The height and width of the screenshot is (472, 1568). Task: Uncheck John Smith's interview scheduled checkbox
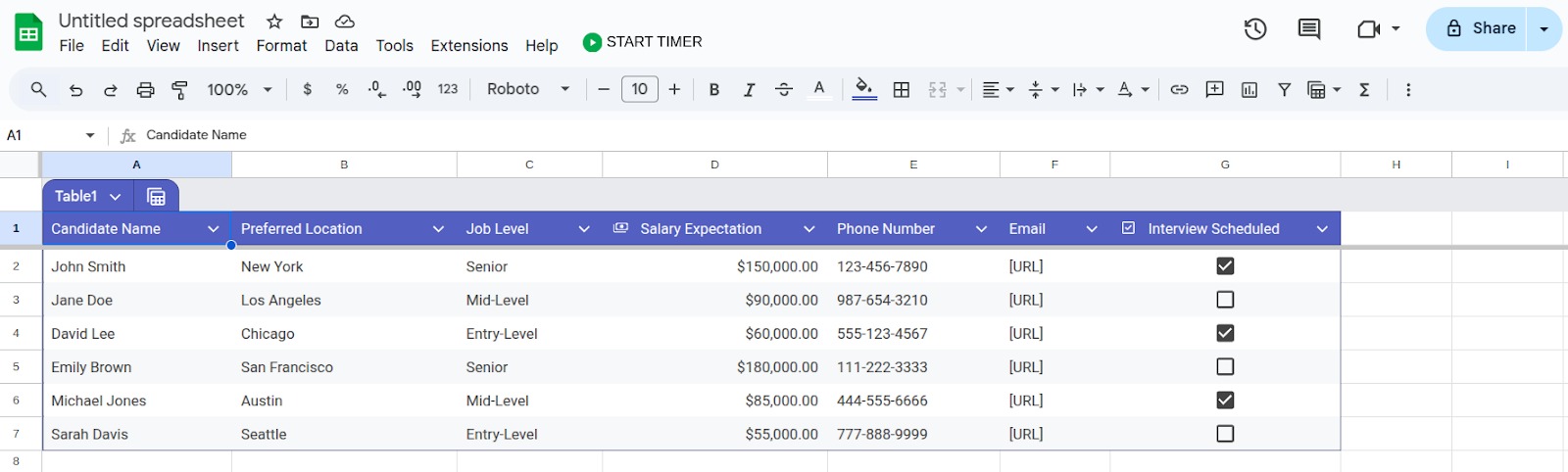tap(1225, 266)
